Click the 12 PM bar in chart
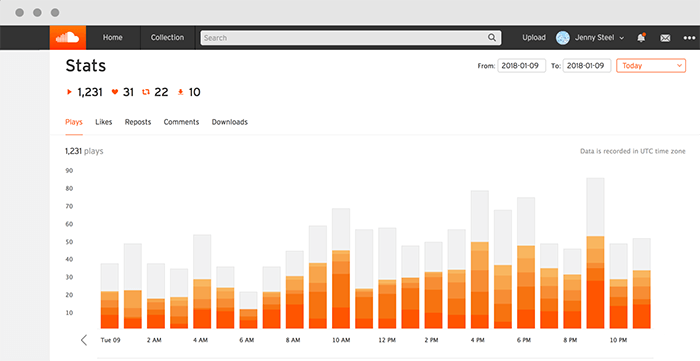700x361 pixels. [387, 278]
